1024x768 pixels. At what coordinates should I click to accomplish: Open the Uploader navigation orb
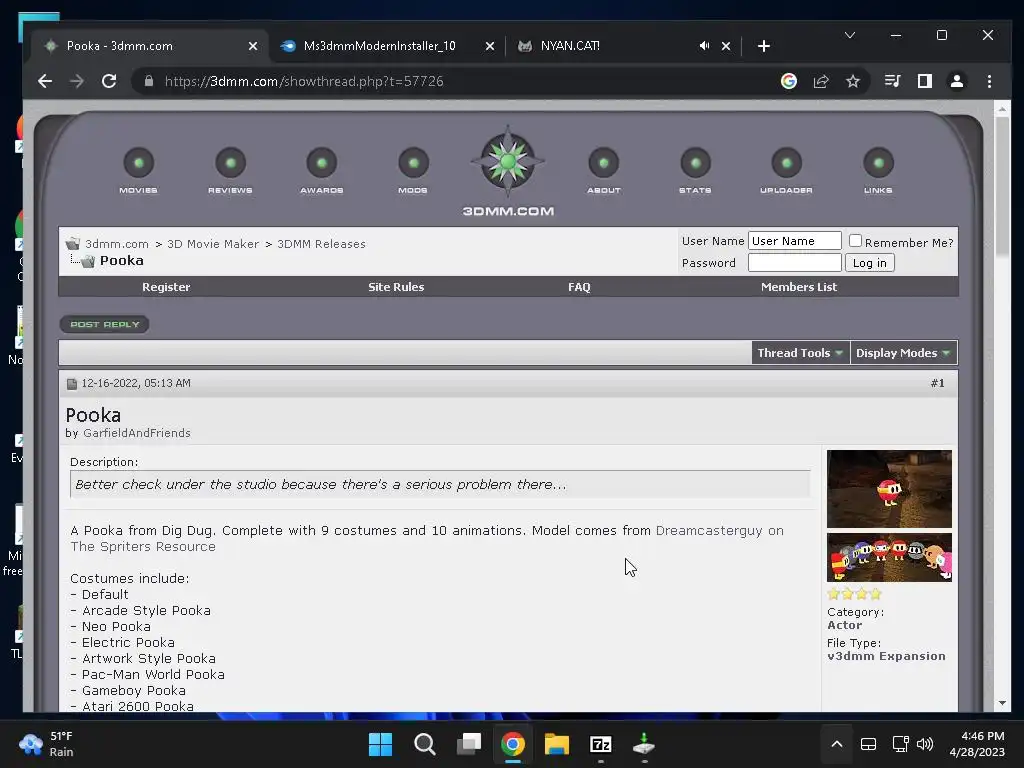click(787, 163)
